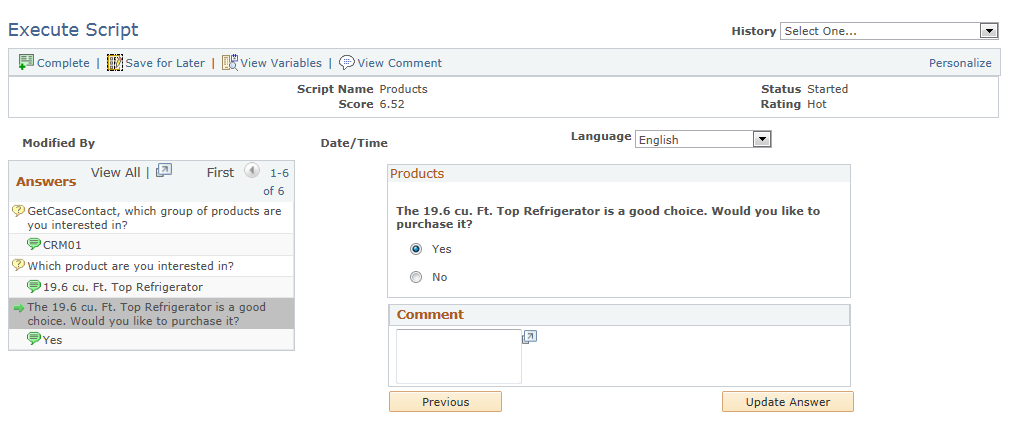Expand Comment box with popup icon
Screen dimensions: 1009x425
(x=530, y=337)
